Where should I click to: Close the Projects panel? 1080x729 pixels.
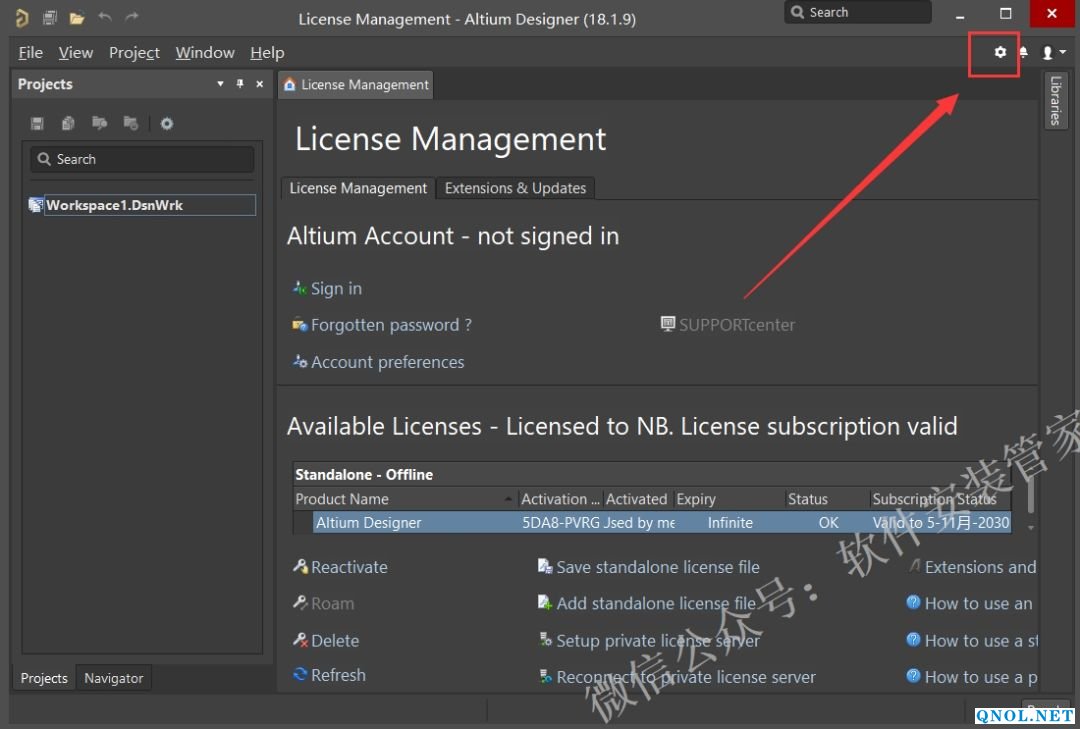pos(260,84)
